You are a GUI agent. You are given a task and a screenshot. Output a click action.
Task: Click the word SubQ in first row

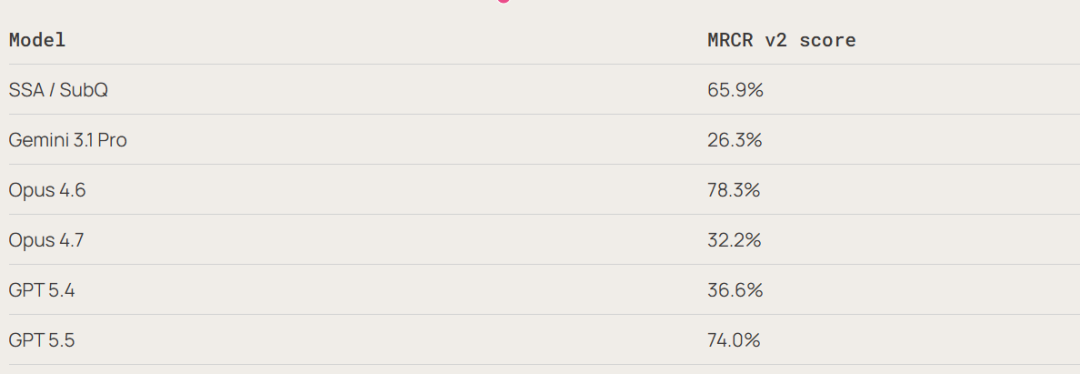click(84, 90)
